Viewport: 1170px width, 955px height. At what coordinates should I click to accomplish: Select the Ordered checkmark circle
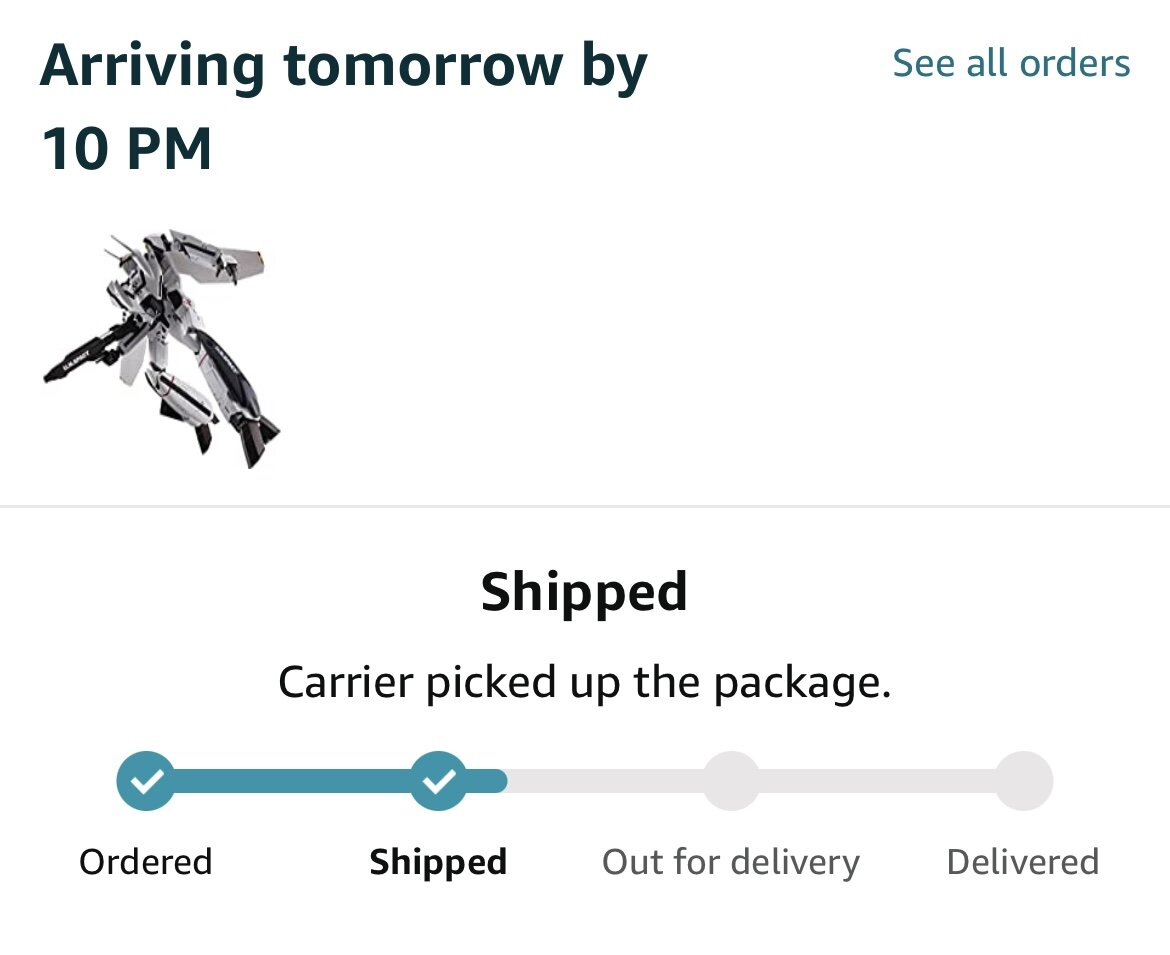pyautogui.click(x=146, y=780)
